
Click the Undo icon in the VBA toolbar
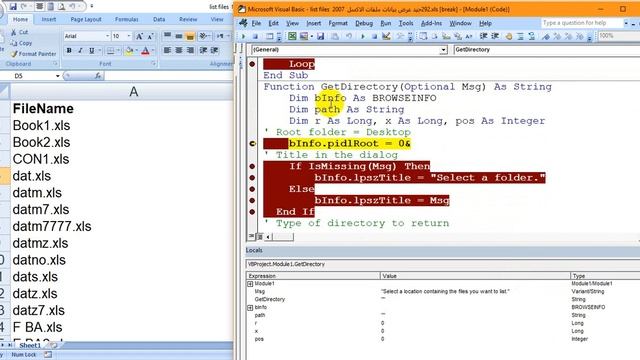[x=349, y=37]
